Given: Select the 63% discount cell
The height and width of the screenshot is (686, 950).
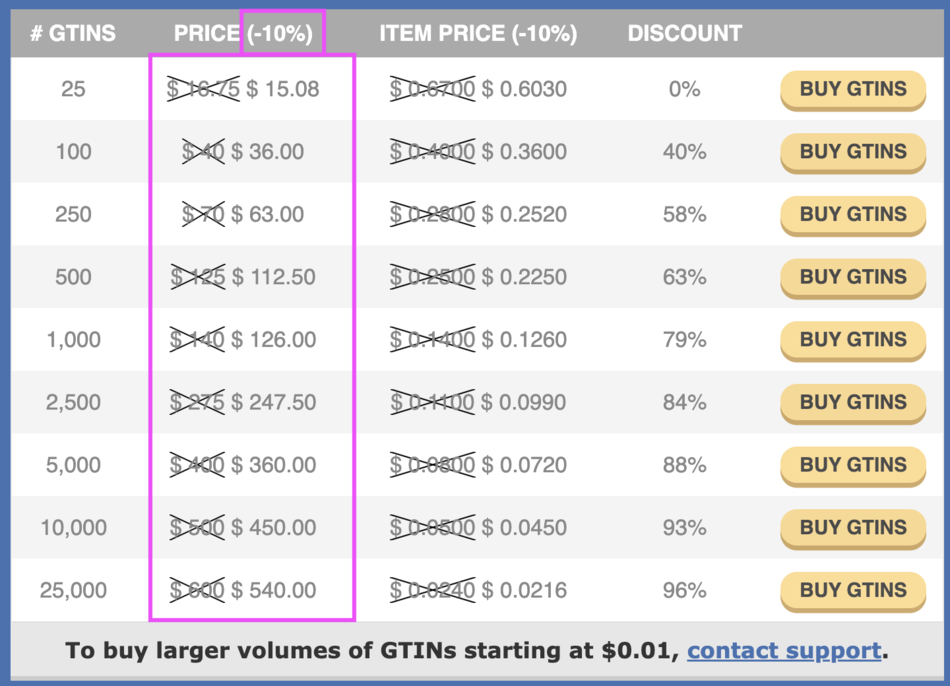Looking at the screenshot, I should pos(684,277).
